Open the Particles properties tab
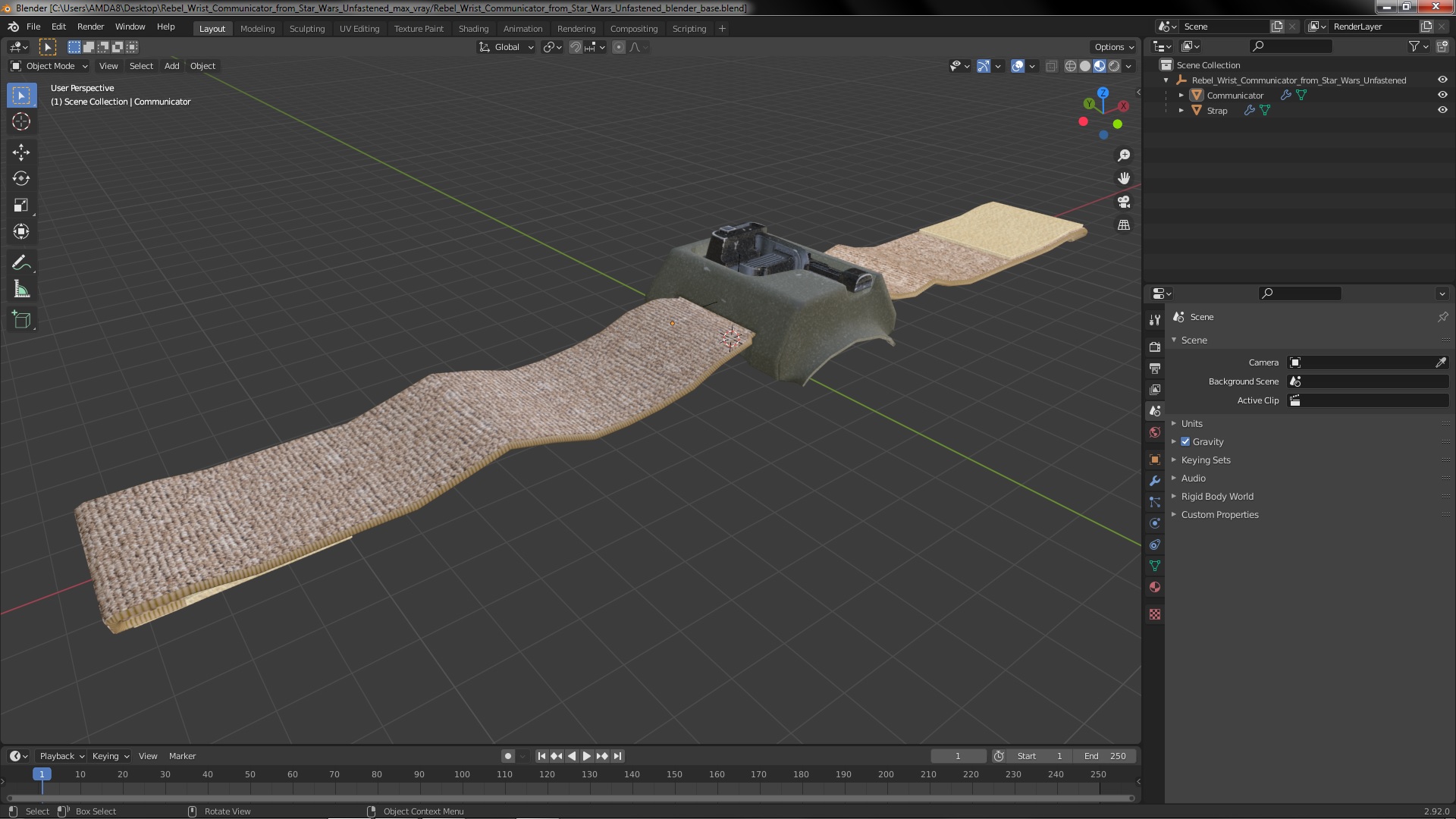This screenshot has height=819, width=1456. pyautogui.click(x=1155, y=502)
